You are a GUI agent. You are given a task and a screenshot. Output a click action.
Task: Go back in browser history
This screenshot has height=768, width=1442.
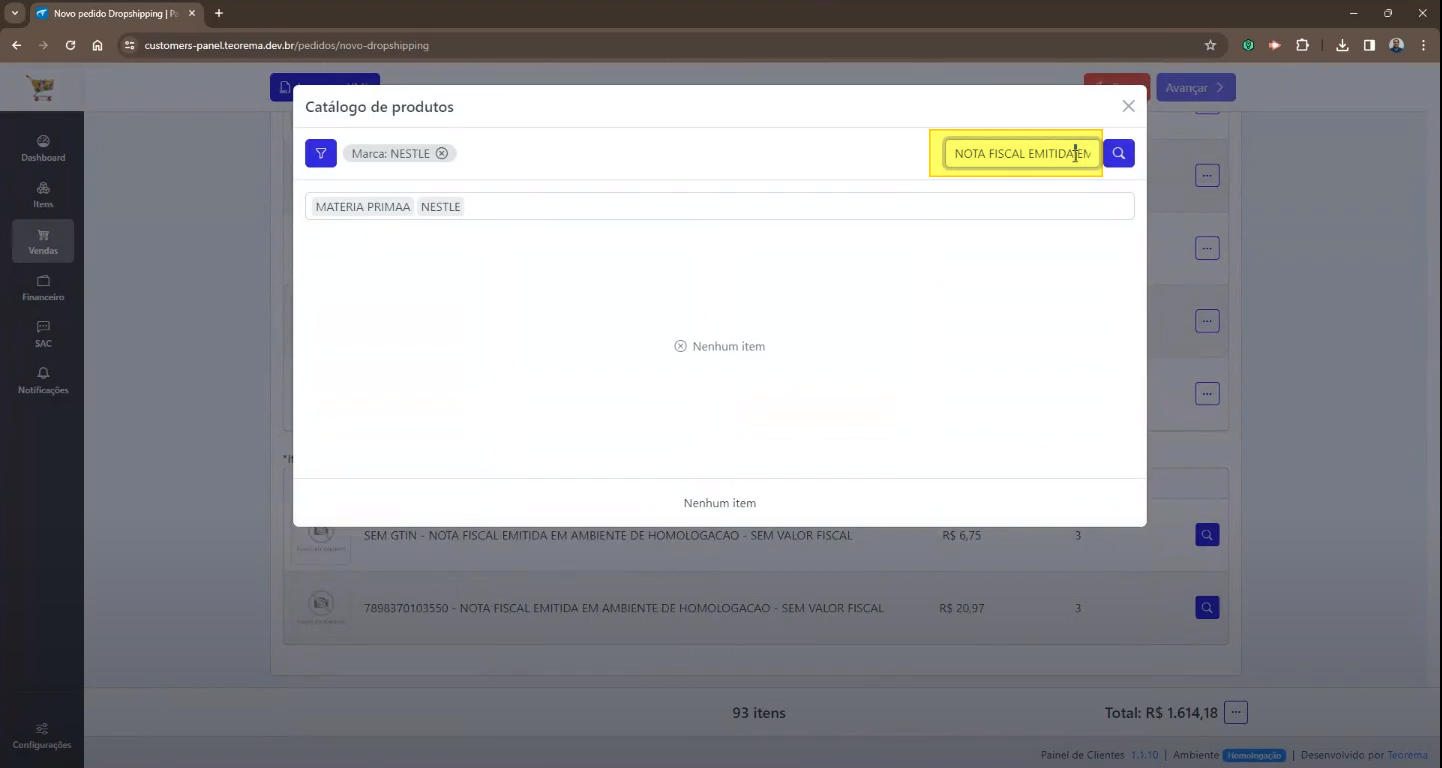pos(16,45)
